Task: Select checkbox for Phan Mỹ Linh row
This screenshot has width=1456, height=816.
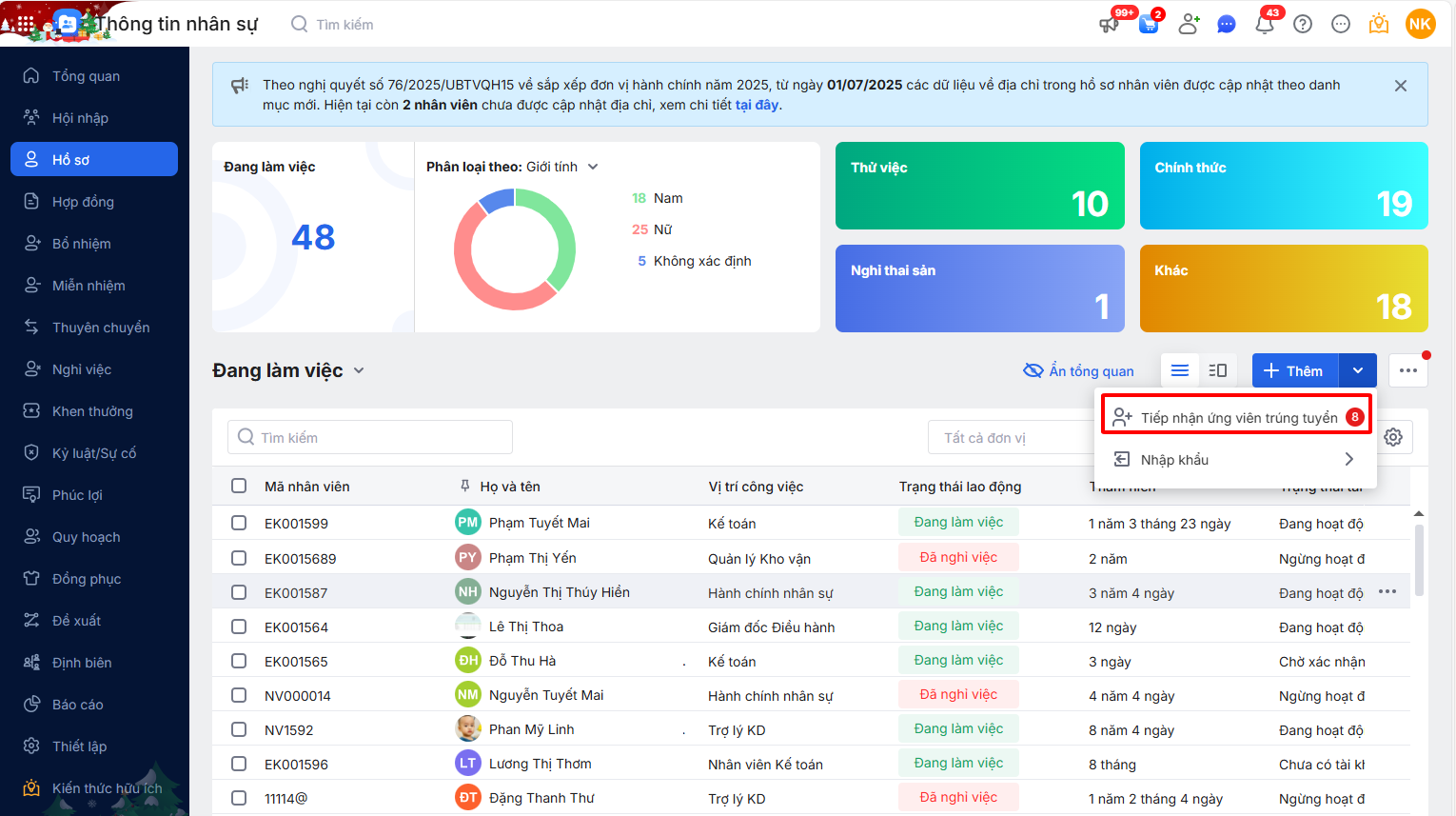Action: (x=239, y=729)
